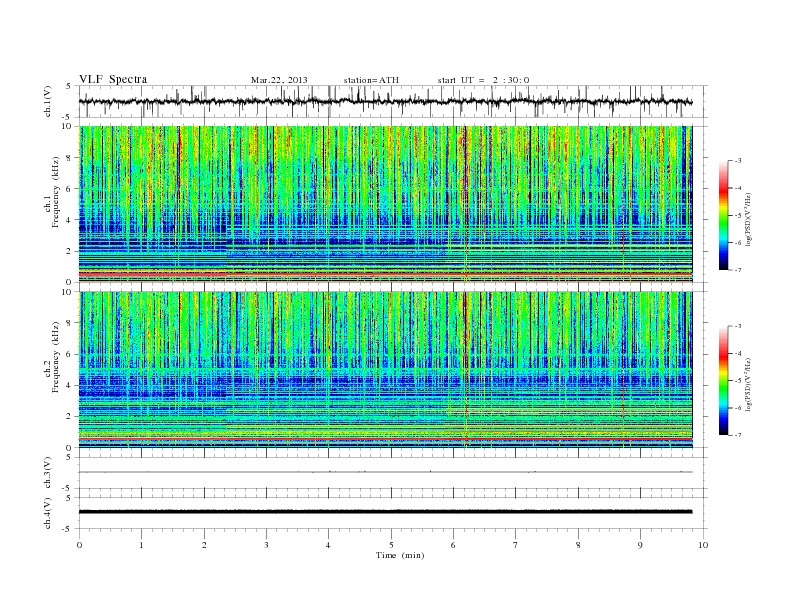Click the "-5" tick on ch.3(V) axis
Screen dimensions: 792x612
tap(68, 488)
